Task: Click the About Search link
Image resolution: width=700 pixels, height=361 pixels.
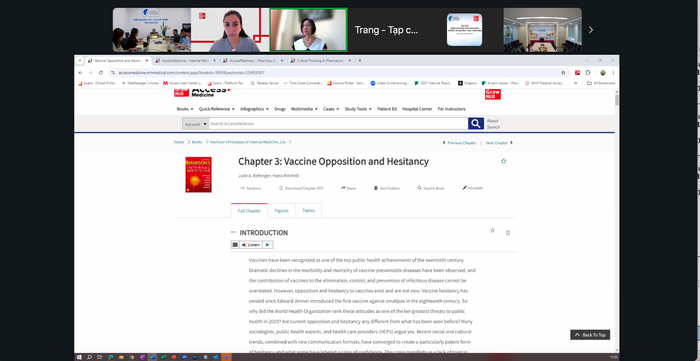Action: (x=493, y=124)
